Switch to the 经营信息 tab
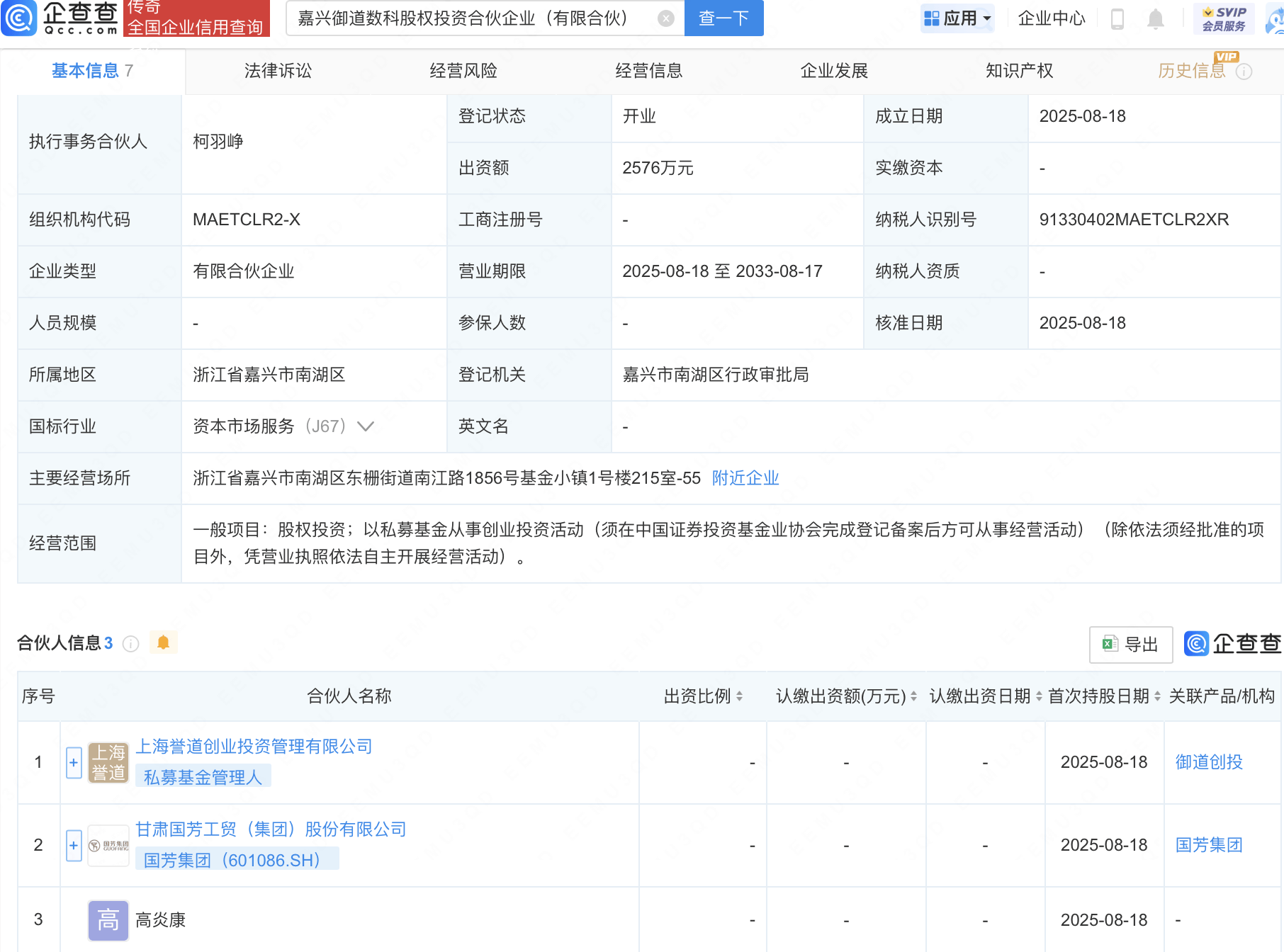Viewport: 1284px width, 952px height. point(648,71)
